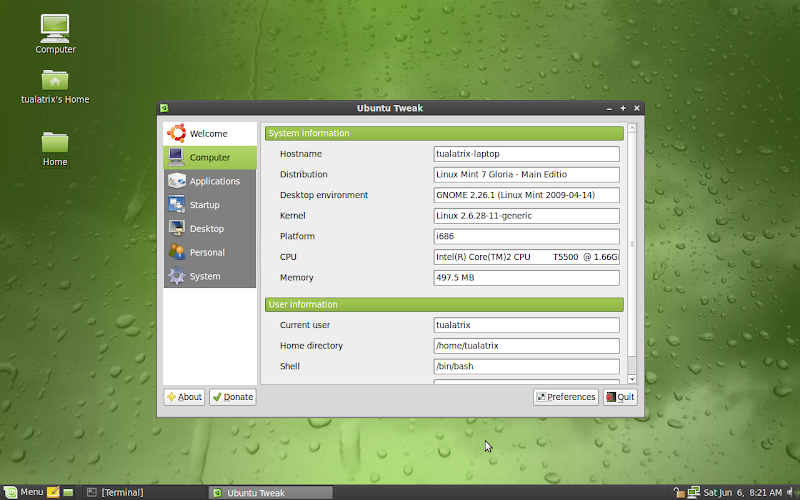Open the Computer desktop icon
This screenshot has height=500, width=800.
point(55,33)
